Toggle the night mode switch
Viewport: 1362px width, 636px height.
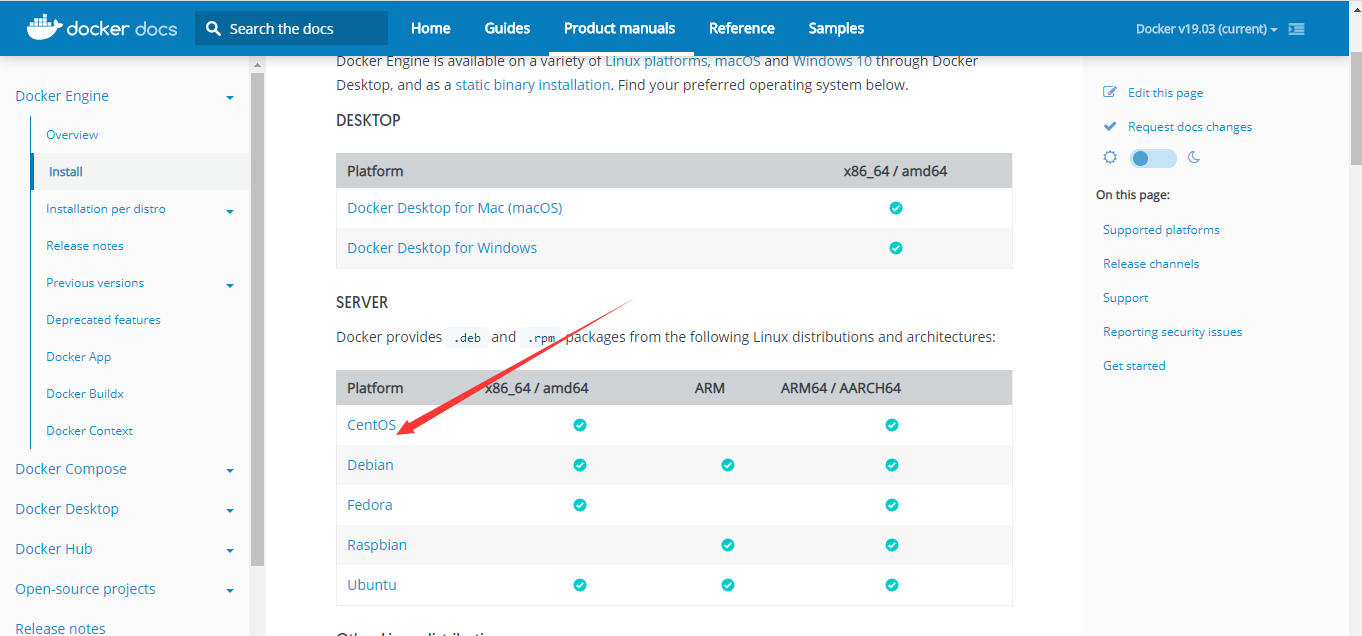click(x=1153, y=158)
